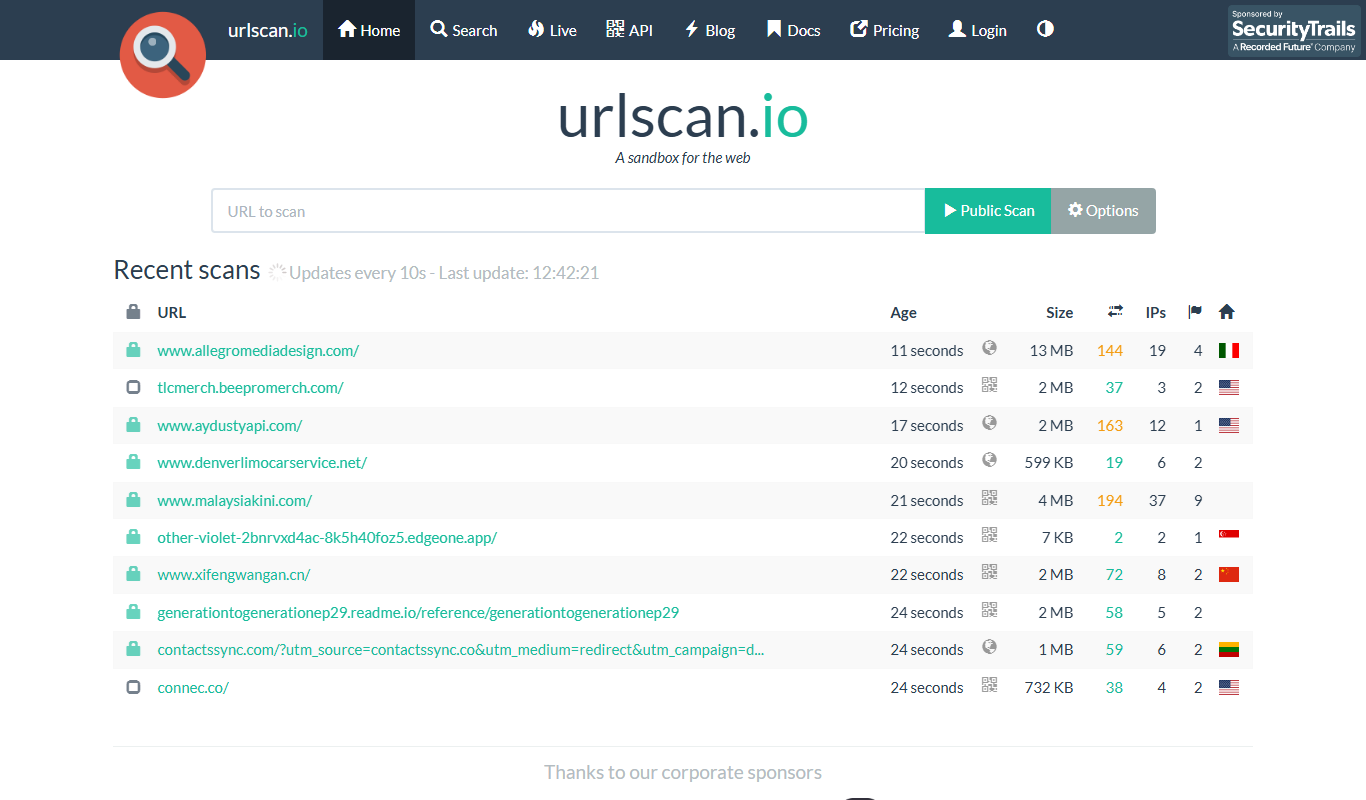The image size is (1366, 800).
Task: Start a Public Scan
Action: point(988,211)
